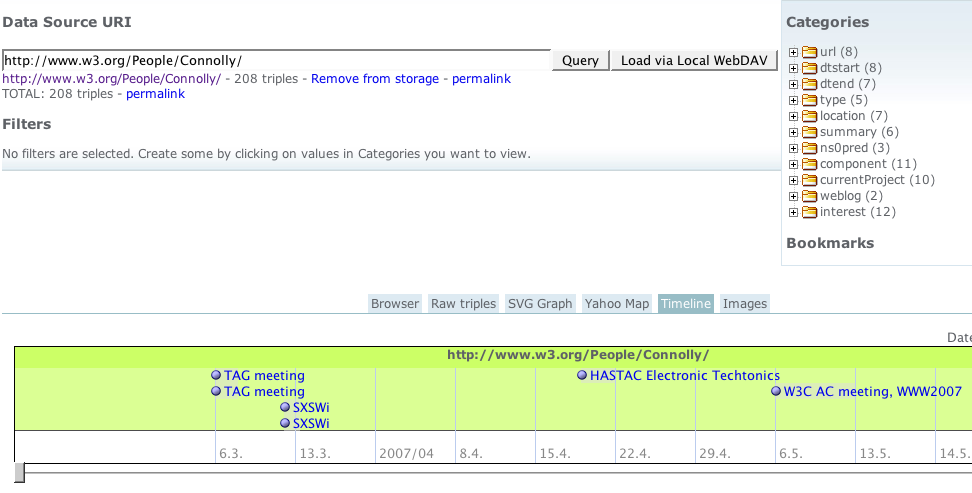Click the Data Source URI input field
The height and width of the screenshot is (493, 972).
click(276, 60)
